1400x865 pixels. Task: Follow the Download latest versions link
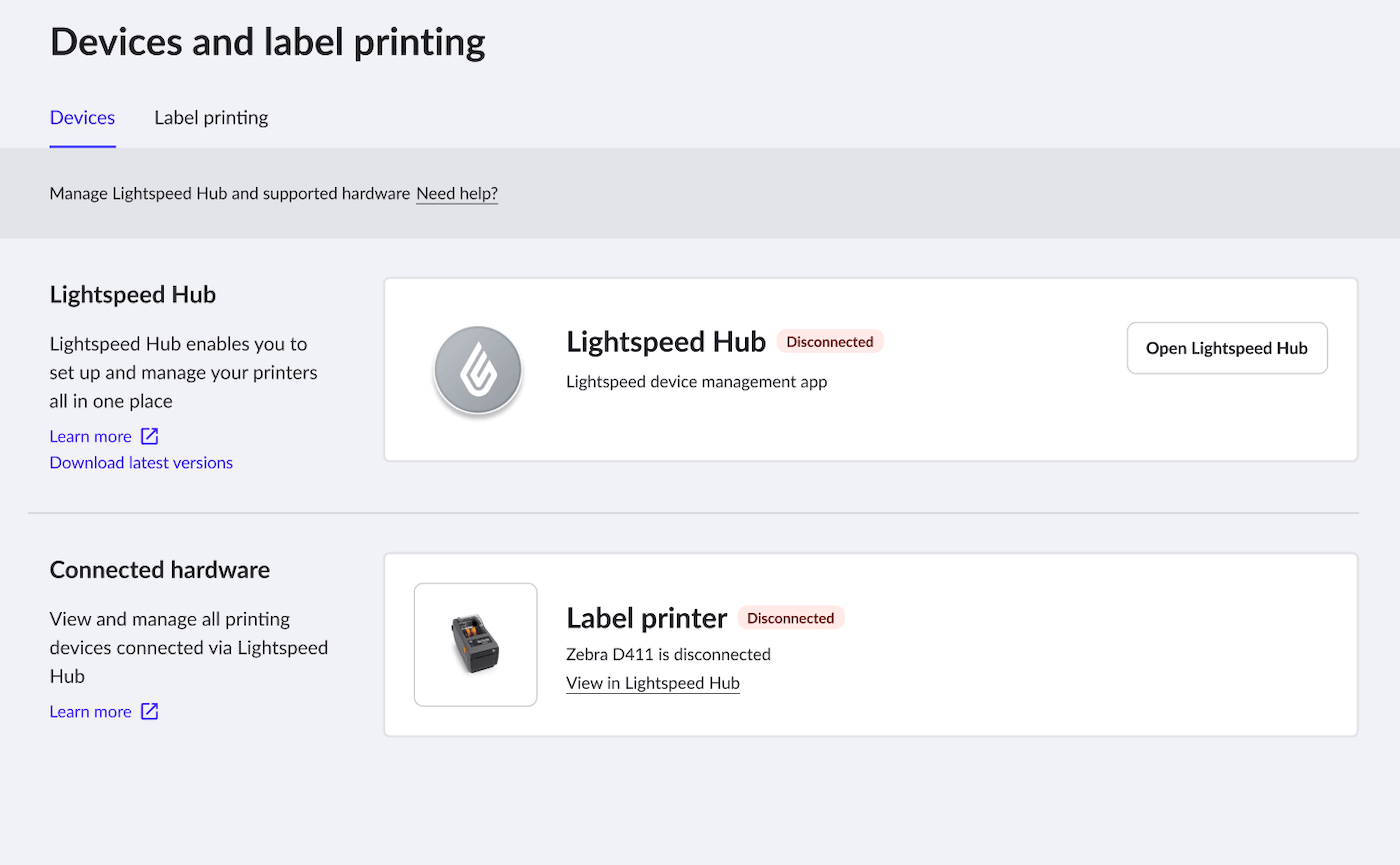pos(141,463)
